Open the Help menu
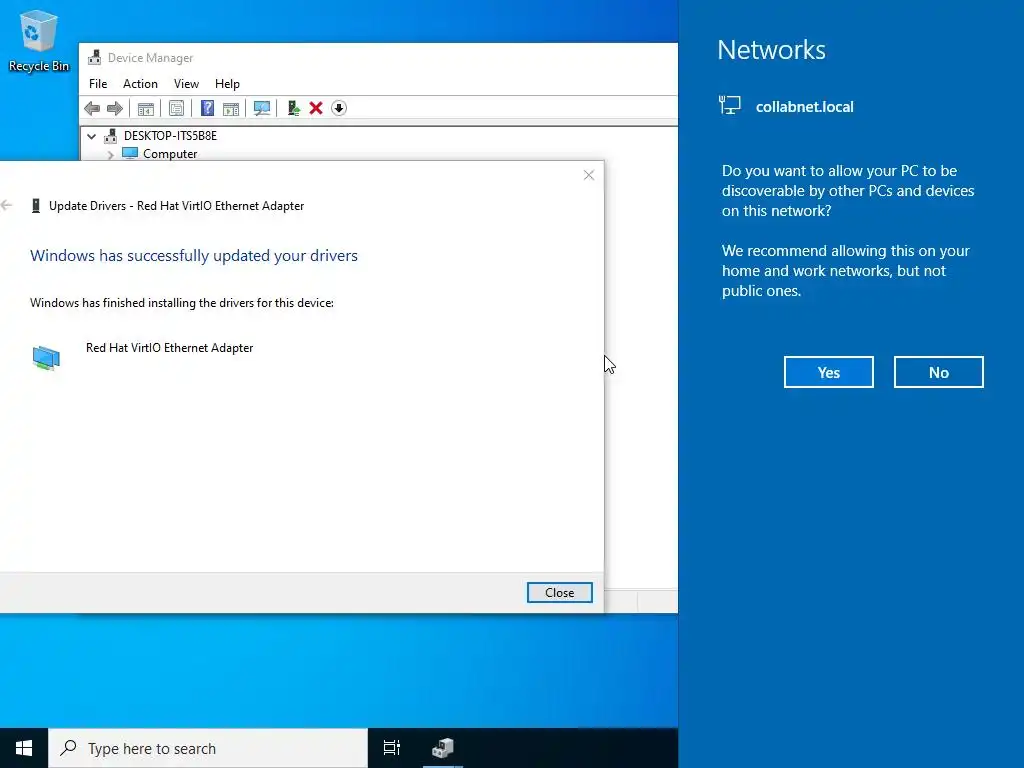1024x768 pixels. point(227,84)
